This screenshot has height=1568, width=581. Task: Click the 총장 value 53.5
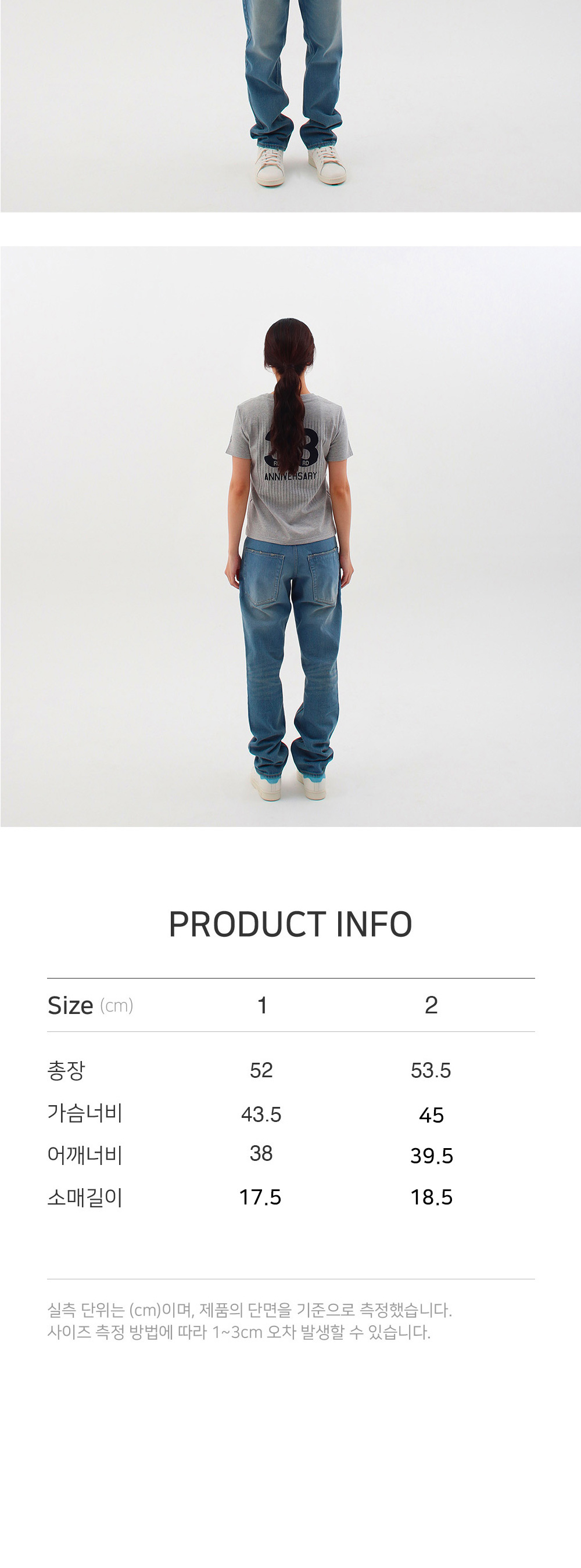click(x=431, y=1070)
